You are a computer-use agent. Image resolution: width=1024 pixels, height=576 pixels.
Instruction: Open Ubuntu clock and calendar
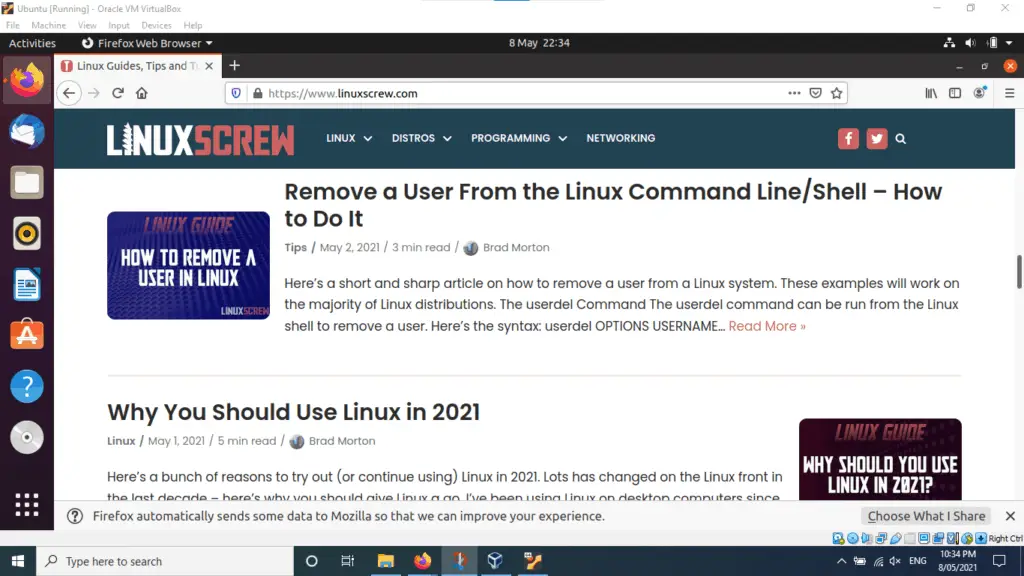(539, 43)
